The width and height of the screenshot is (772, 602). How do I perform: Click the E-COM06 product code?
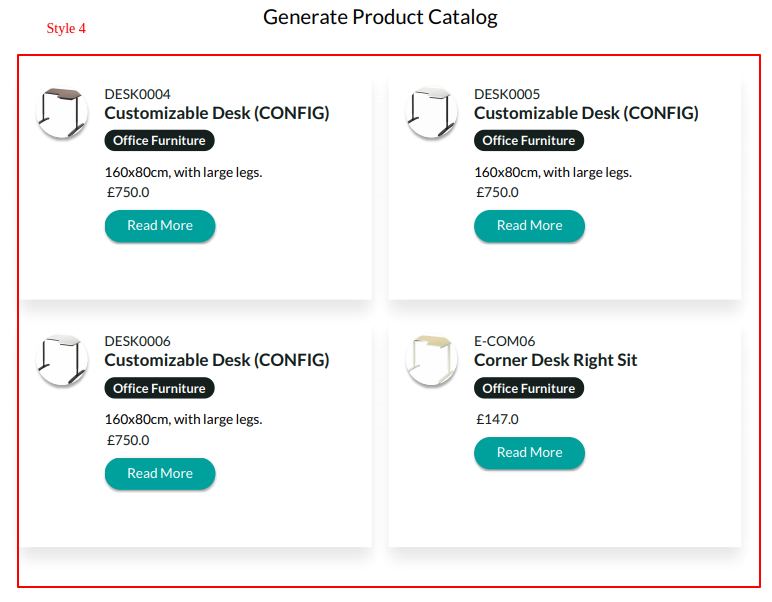tap(504, 341)
